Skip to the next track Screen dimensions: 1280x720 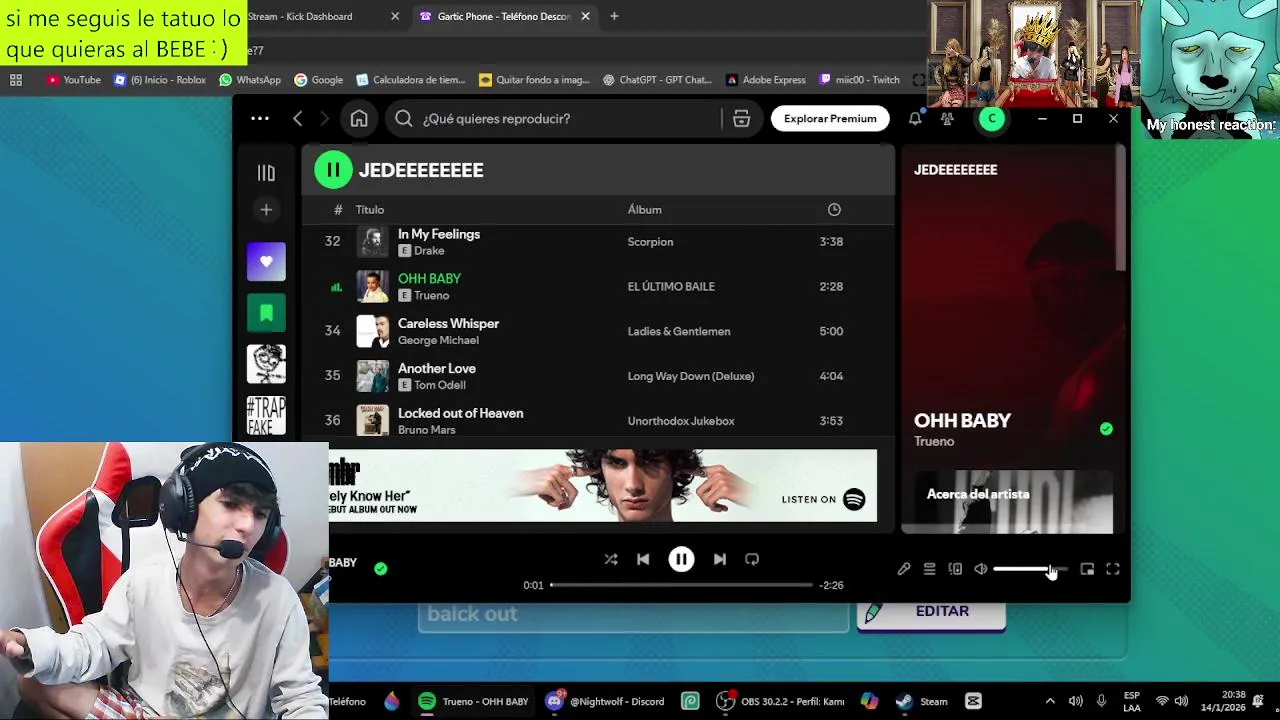[719, 560]
